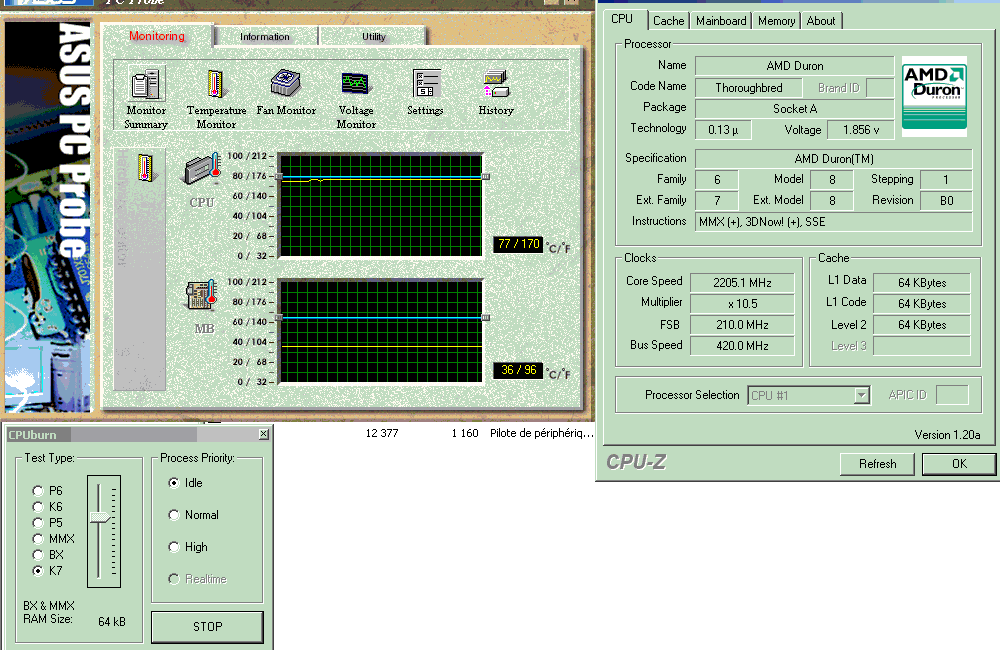Click the CPUburn RAM size slider
Screen dimensions: 1000x650
click(100, 517)
